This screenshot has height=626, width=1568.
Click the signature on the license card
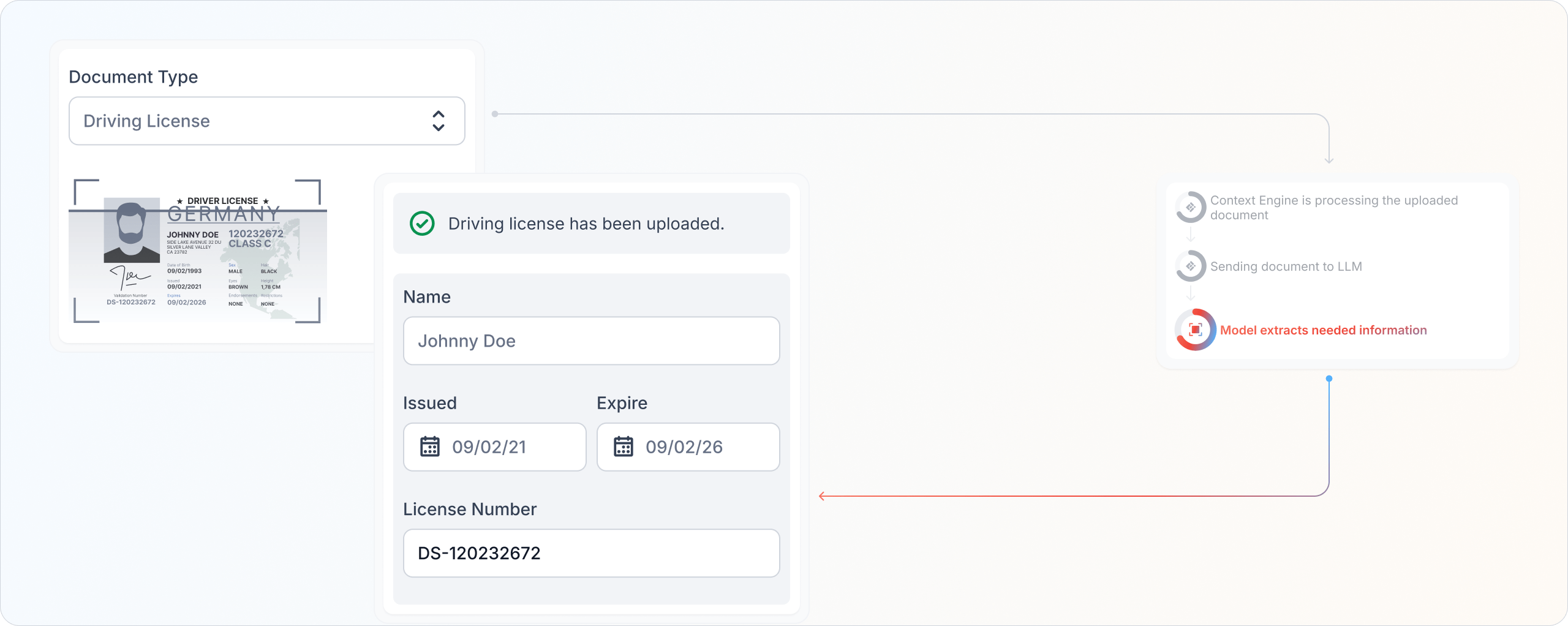130,278
